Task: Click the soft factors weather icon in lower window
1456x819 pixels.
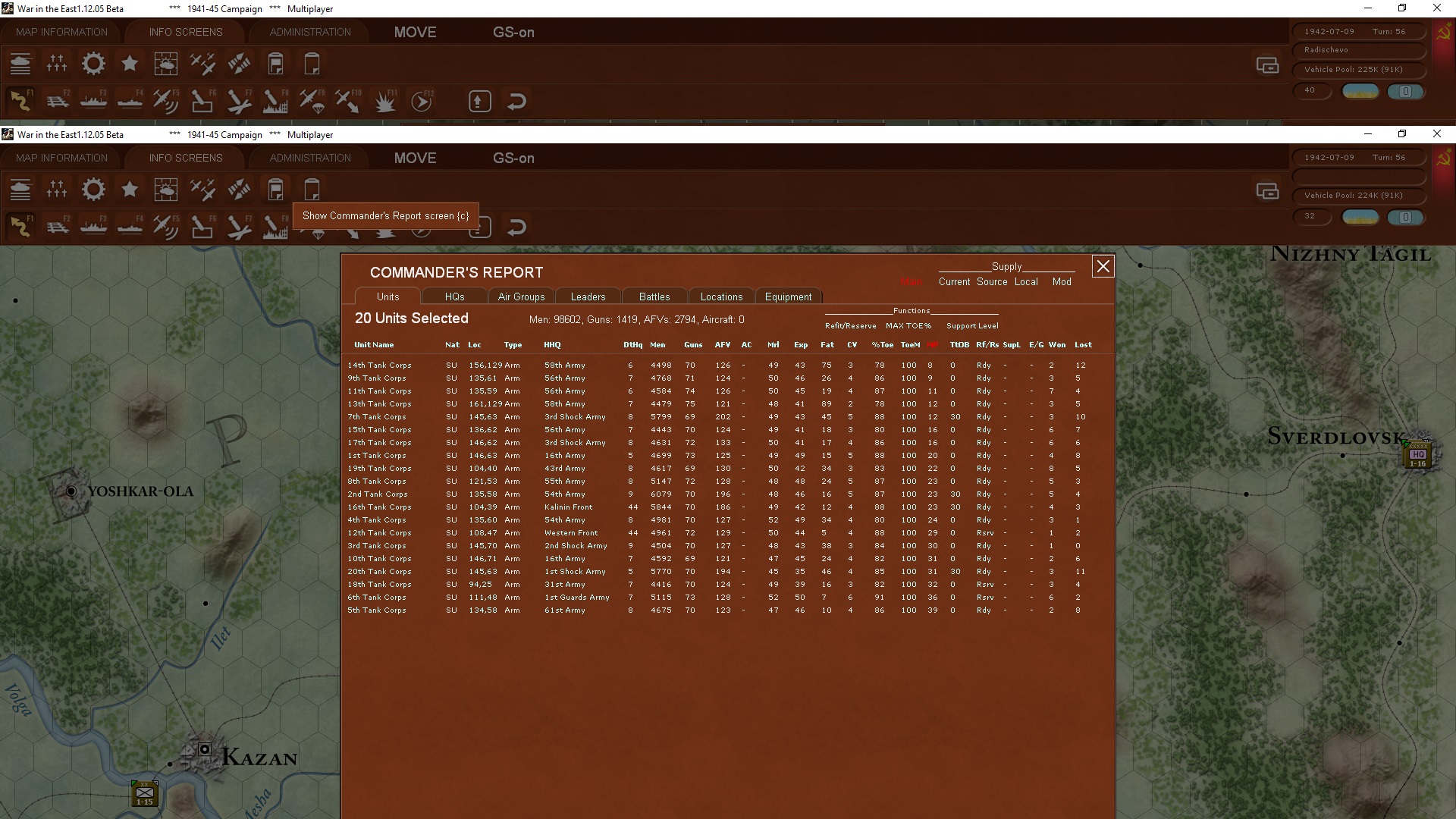Action: coord(166,190)
